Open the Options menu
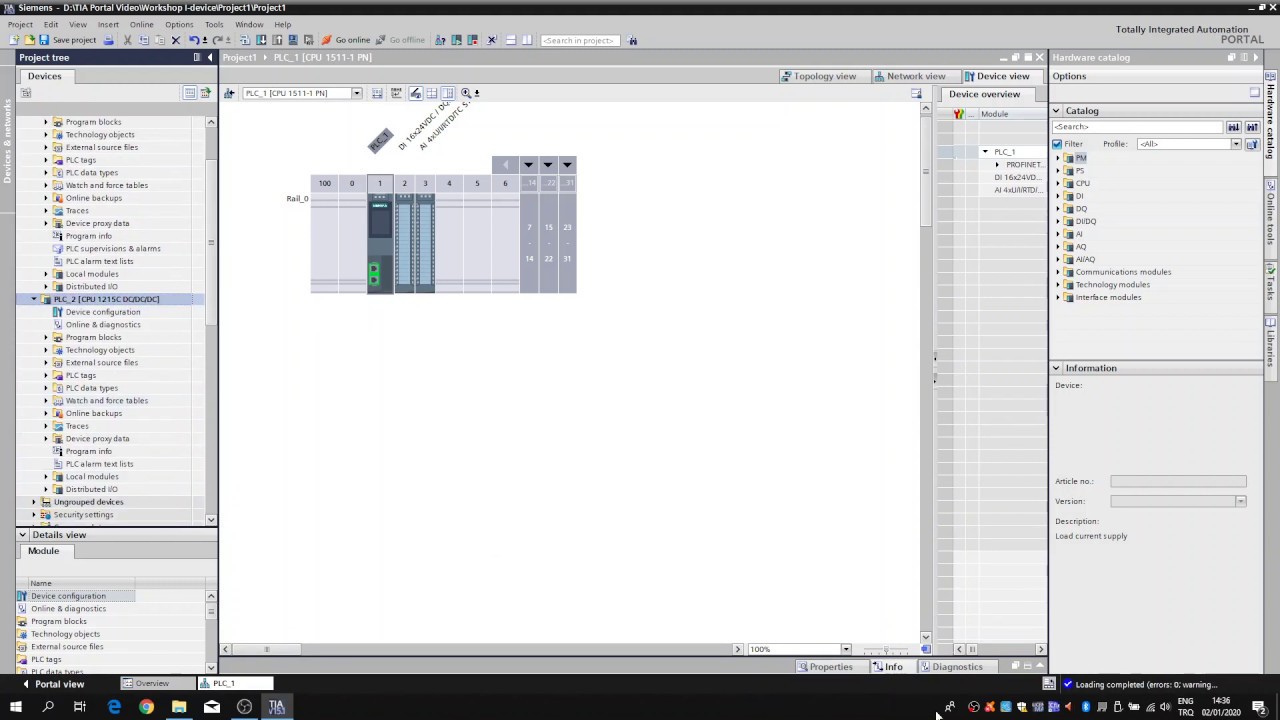The width and height of the screenshot is (1280, 720). (x=179, y=24)
